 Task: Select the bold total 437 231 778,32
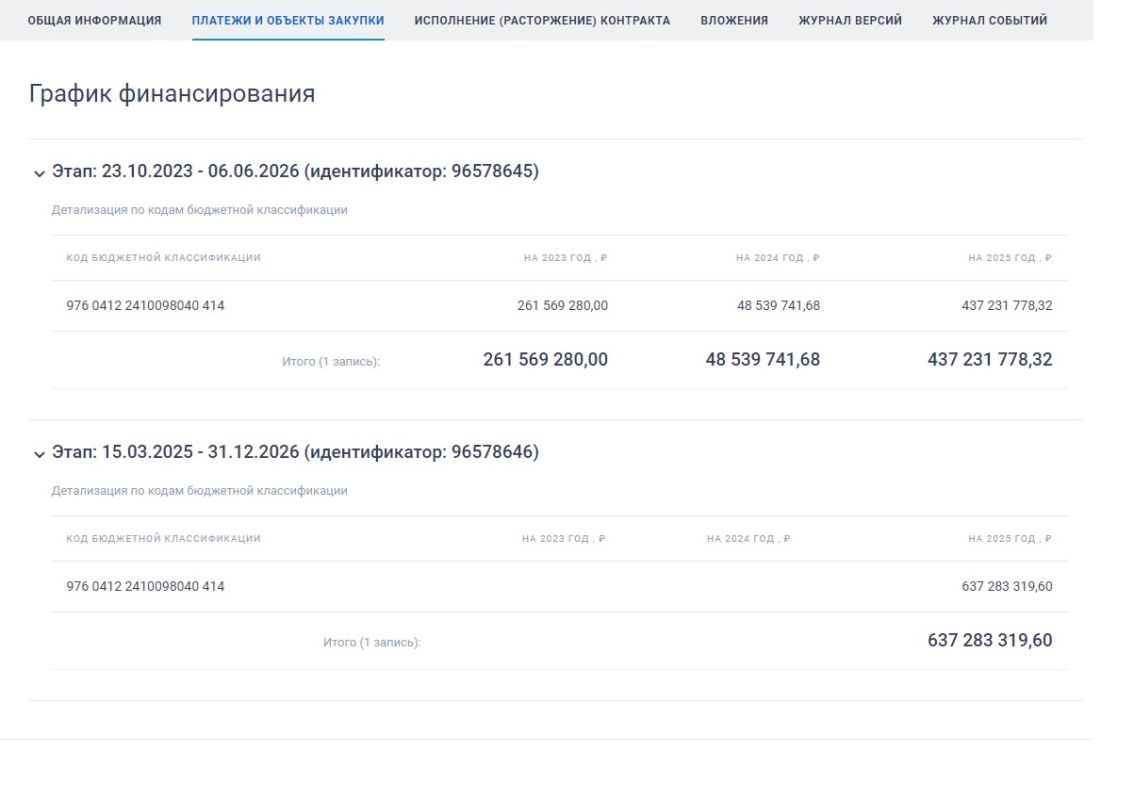[989, 360]
